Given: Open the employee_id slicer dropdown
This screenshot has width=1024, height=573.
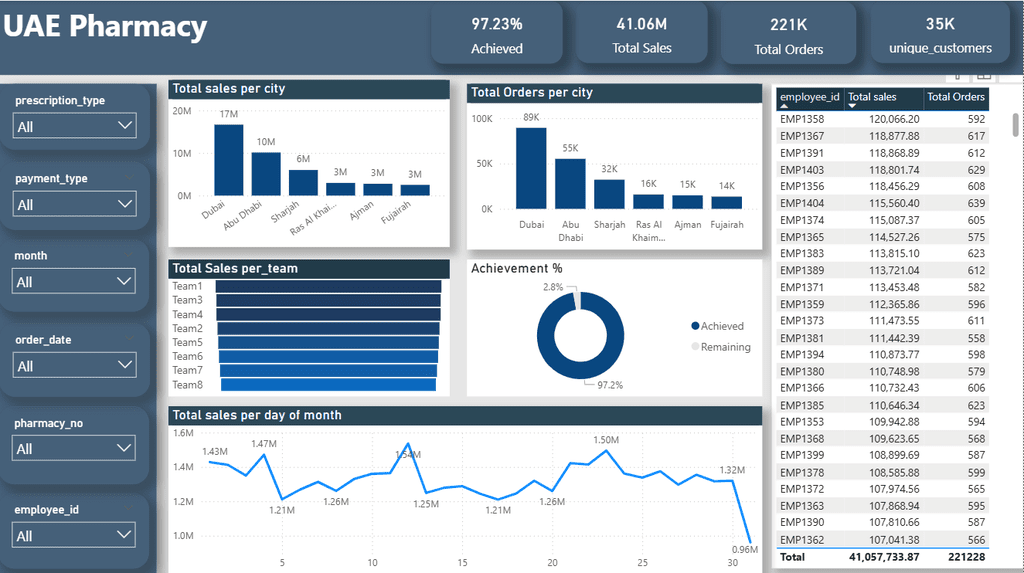Looking at the screenshot, I should pos(73,535).
